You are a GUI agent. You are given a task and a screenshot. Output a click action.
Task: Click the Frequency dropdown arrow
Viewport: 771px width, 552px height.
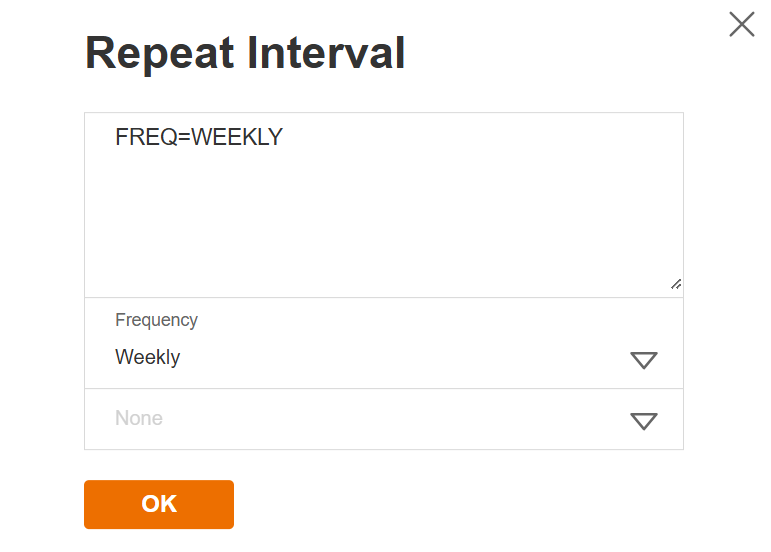[644, 360]
